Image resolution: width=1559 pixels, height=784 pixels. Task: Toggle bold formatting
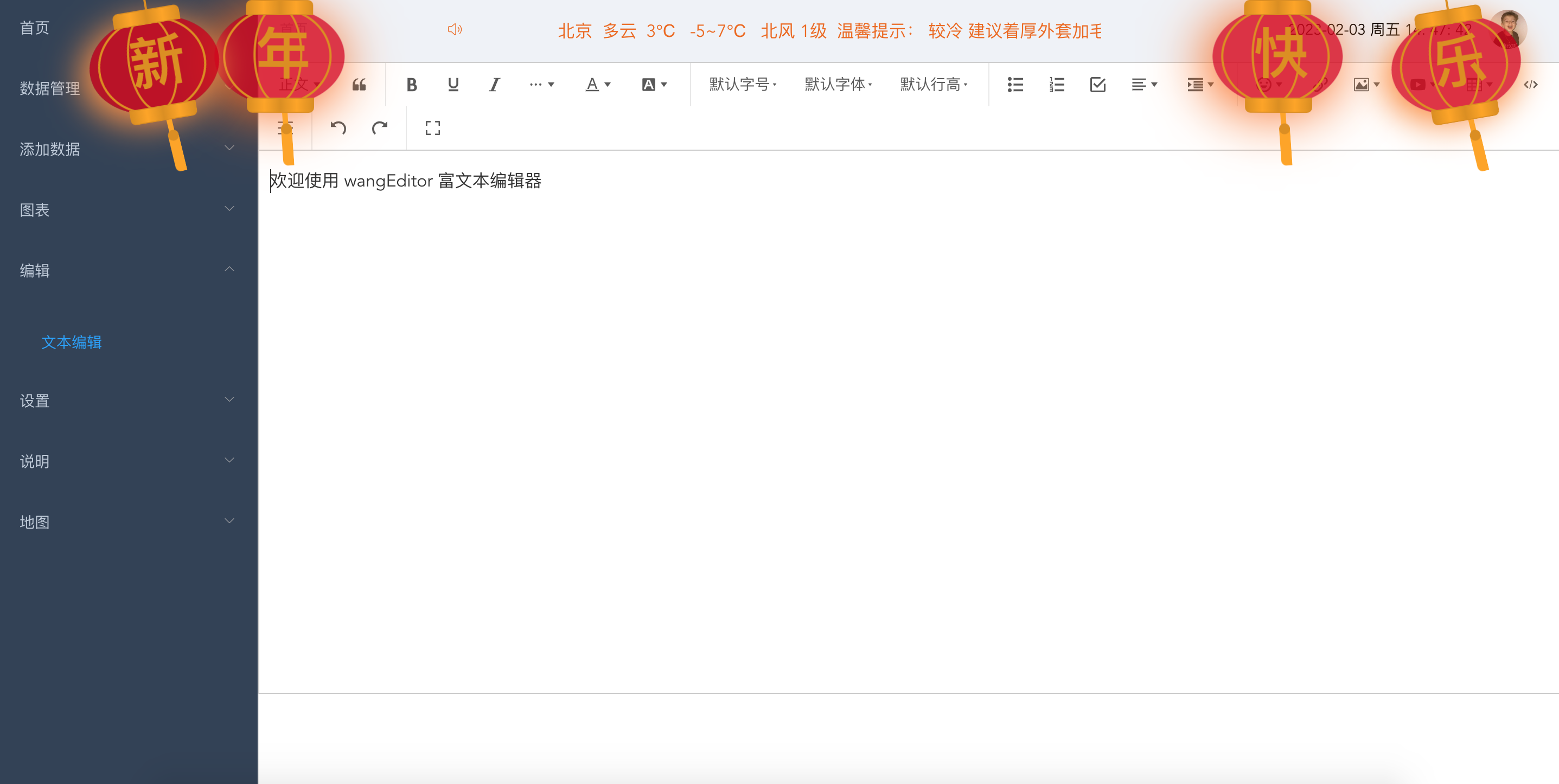(412, 85)
